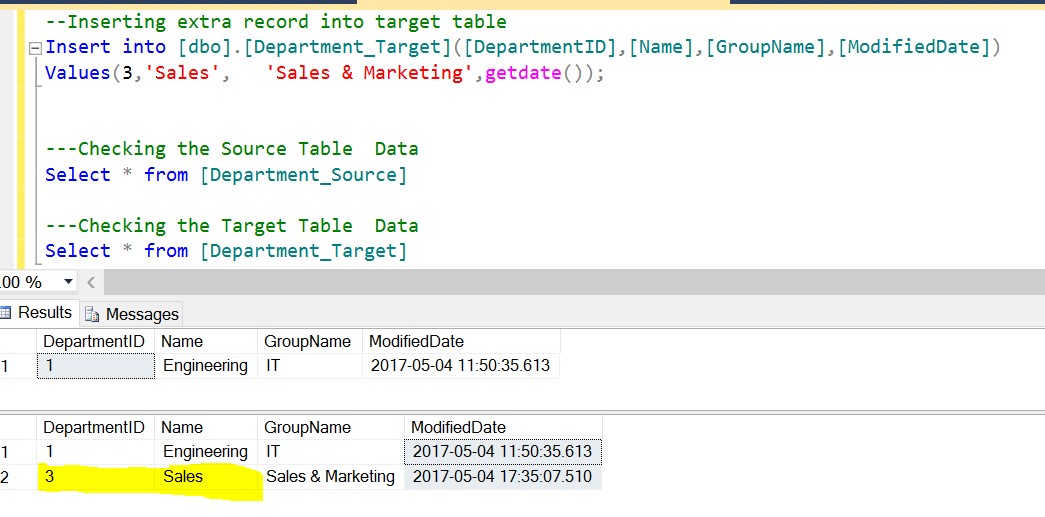
Task: Place cursor on [Department_Source] in the query
Action: click(x=303, y=175)
